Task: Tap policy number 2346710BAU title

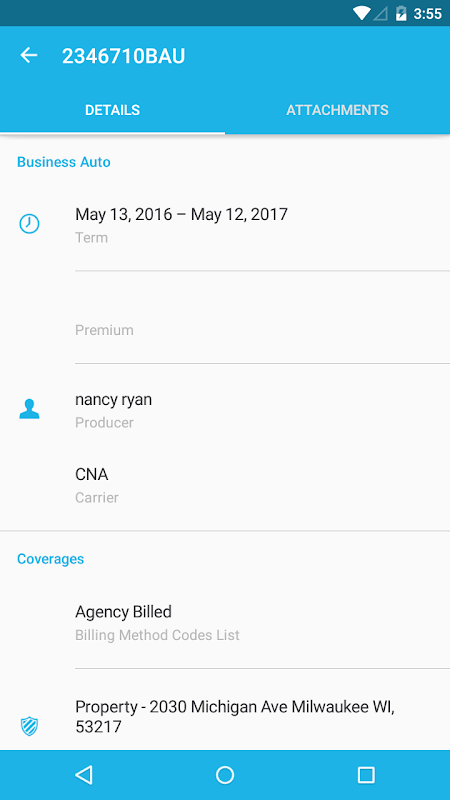Action: (x=123, y=56)
